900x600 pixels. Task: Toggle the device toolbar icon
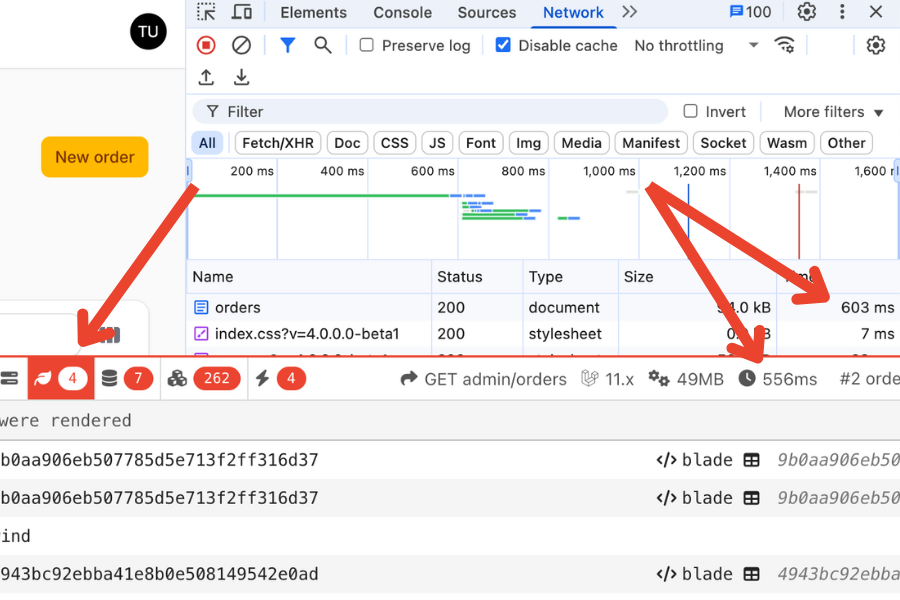[x=241, y=12]
